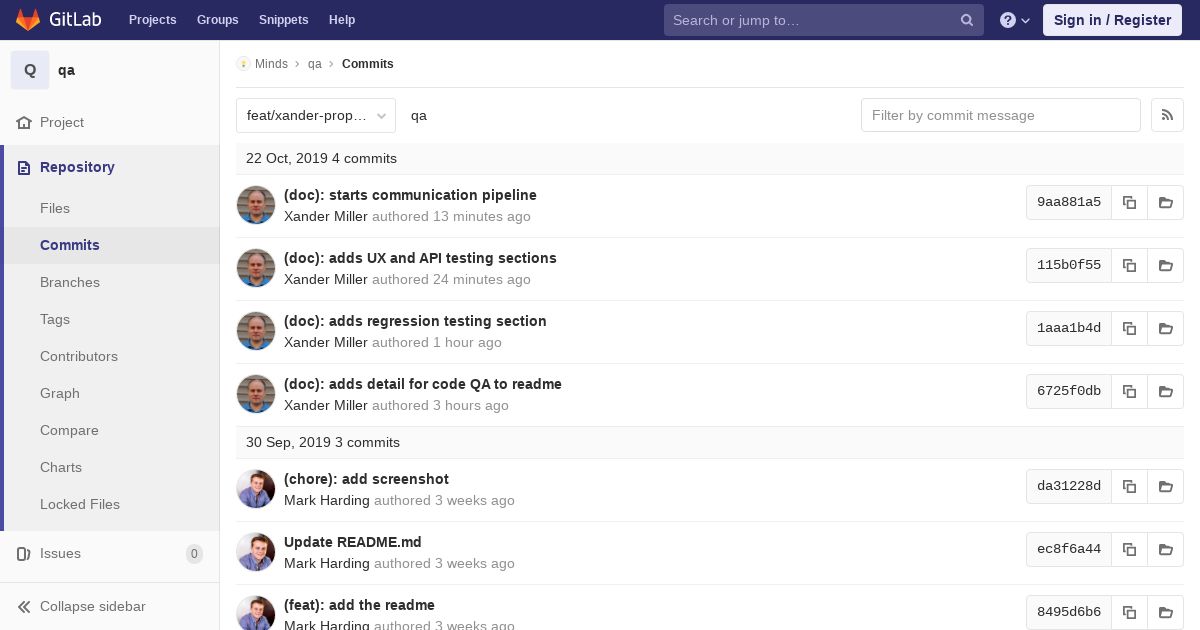Viewport: 1200px width, 630px height.
Task: Click Xander Miller author link on the 1aaa1b4d commit
Action: pyautogui.click(x=326, y=342)
